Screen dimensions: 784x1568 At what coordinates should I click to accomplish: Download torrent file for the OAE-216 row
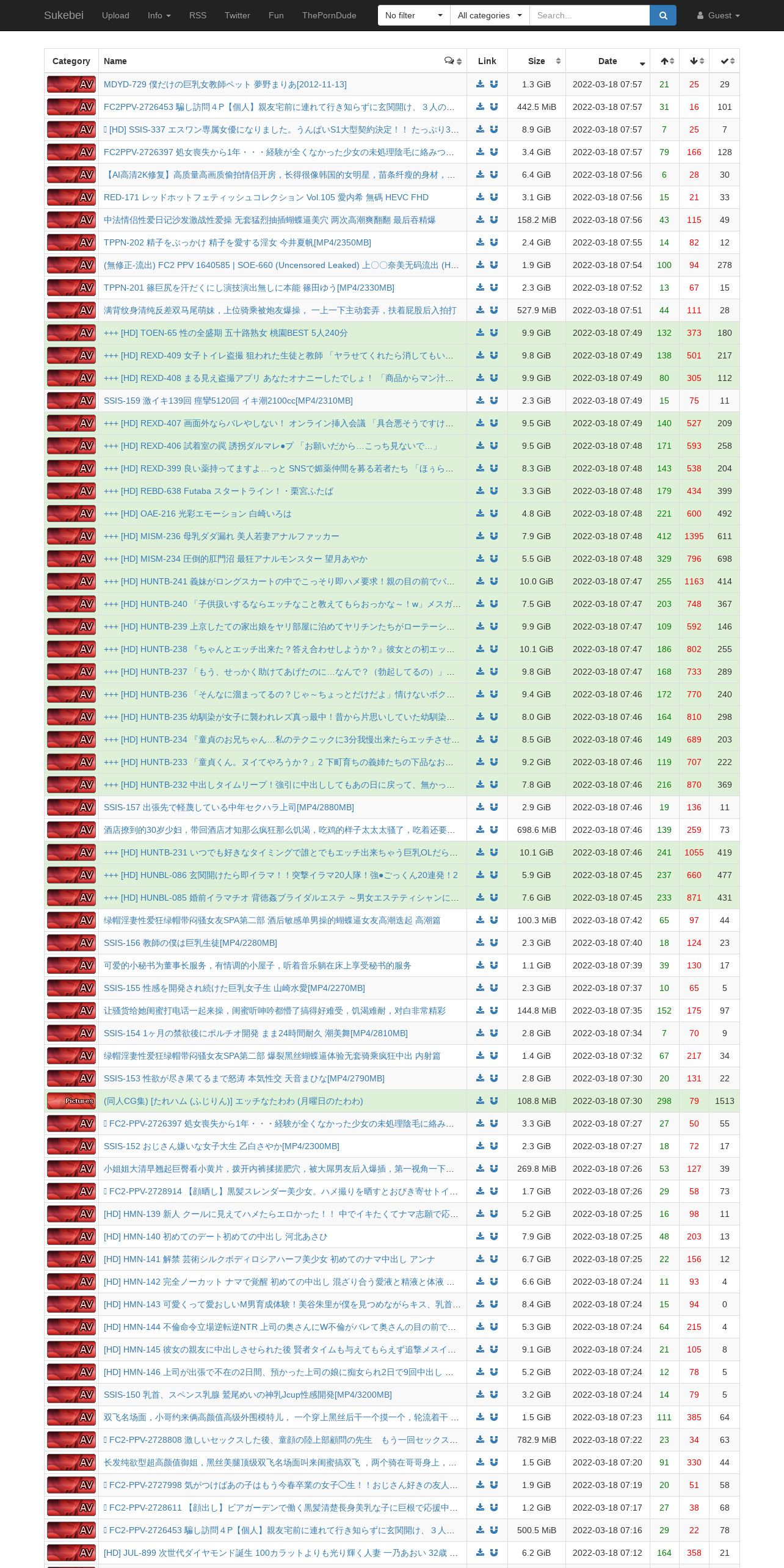(x=481, y=514)
